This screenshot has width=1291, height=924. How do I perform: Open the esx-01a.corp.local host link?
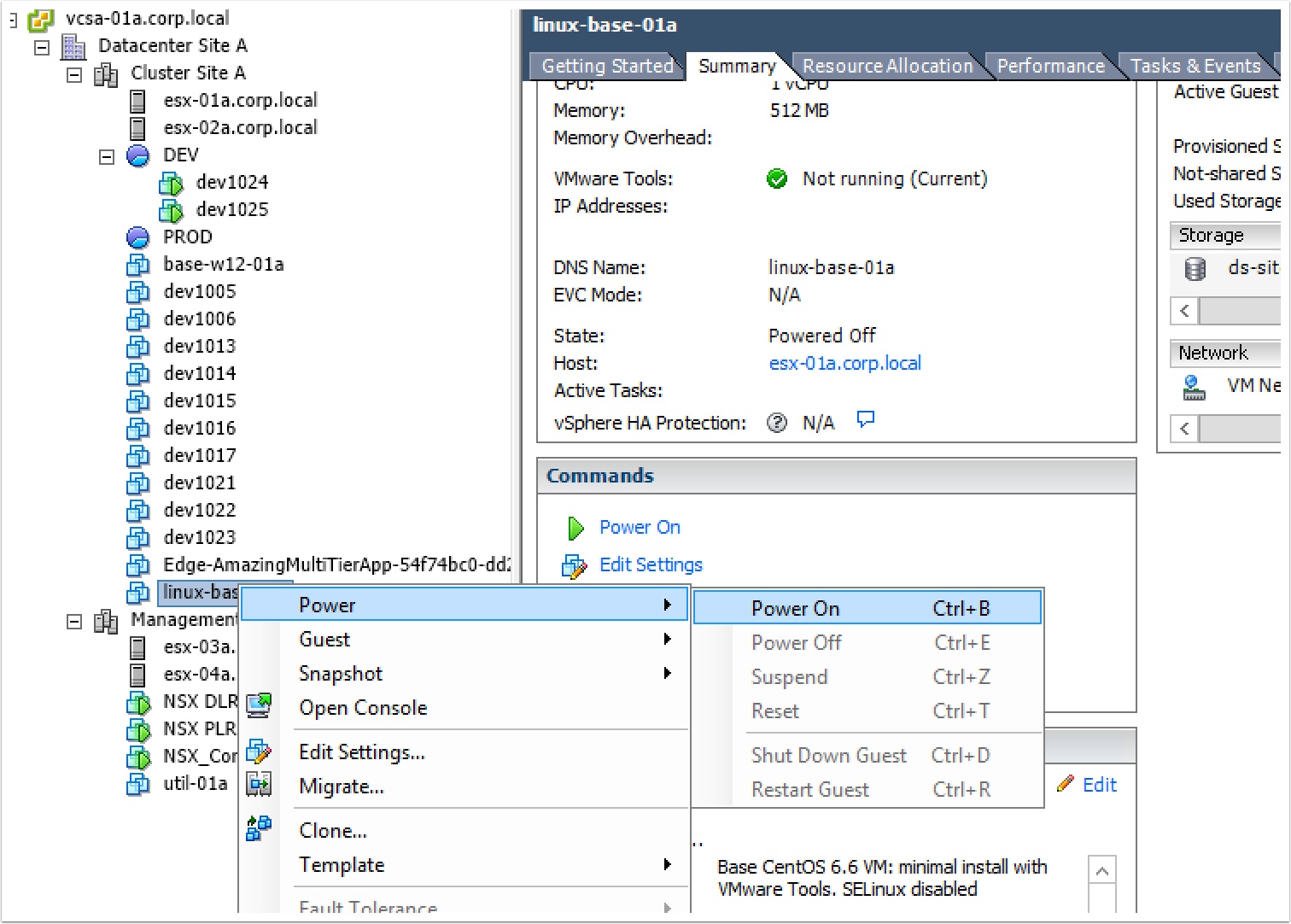pyautogui.click(x=844, y=363)
